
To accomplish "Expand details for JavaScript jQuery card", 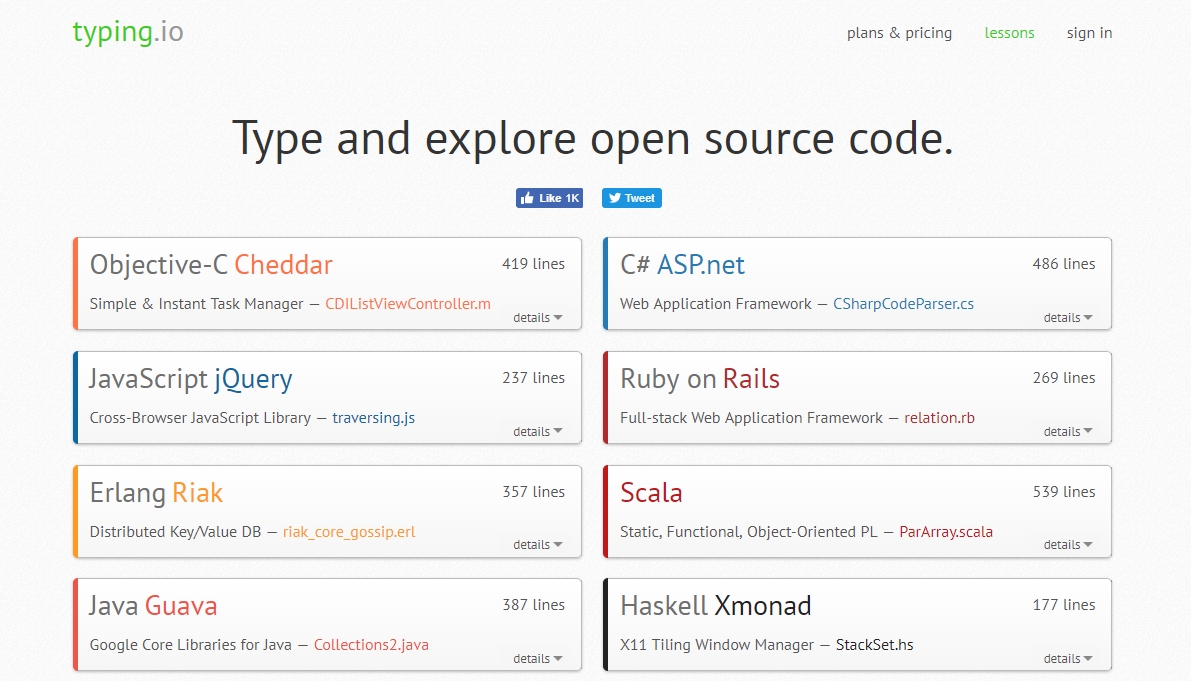I will point(538,431).
